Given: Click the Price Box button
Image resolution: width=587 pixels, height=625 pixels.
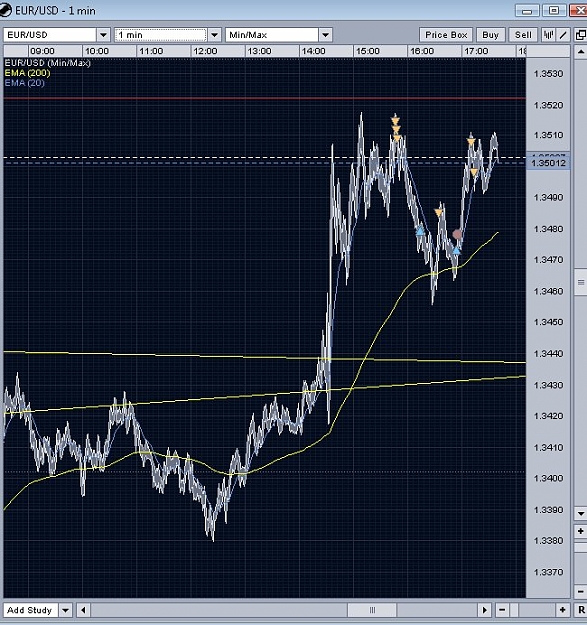Looking at the screenshot, I should [x=446, y=35].
